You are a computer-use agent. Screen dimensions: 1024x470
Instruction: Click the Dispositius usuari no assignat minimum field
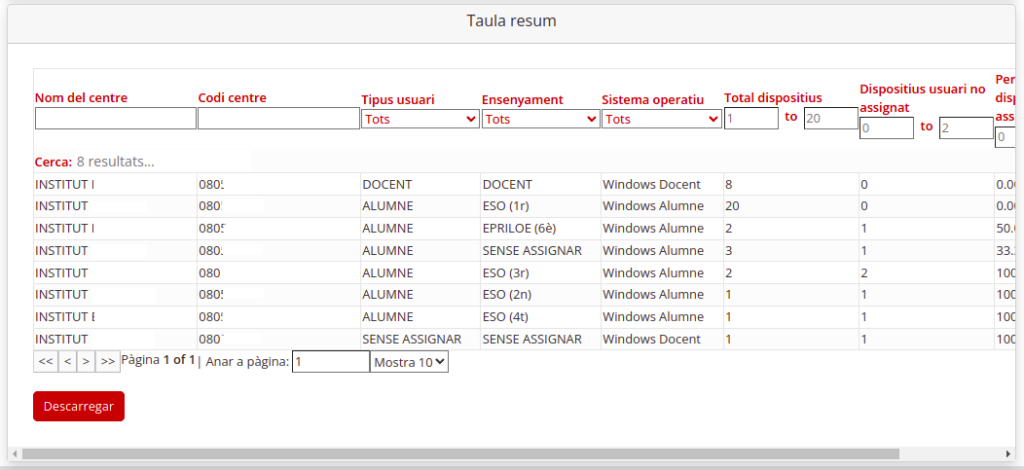tap(886, 128)
